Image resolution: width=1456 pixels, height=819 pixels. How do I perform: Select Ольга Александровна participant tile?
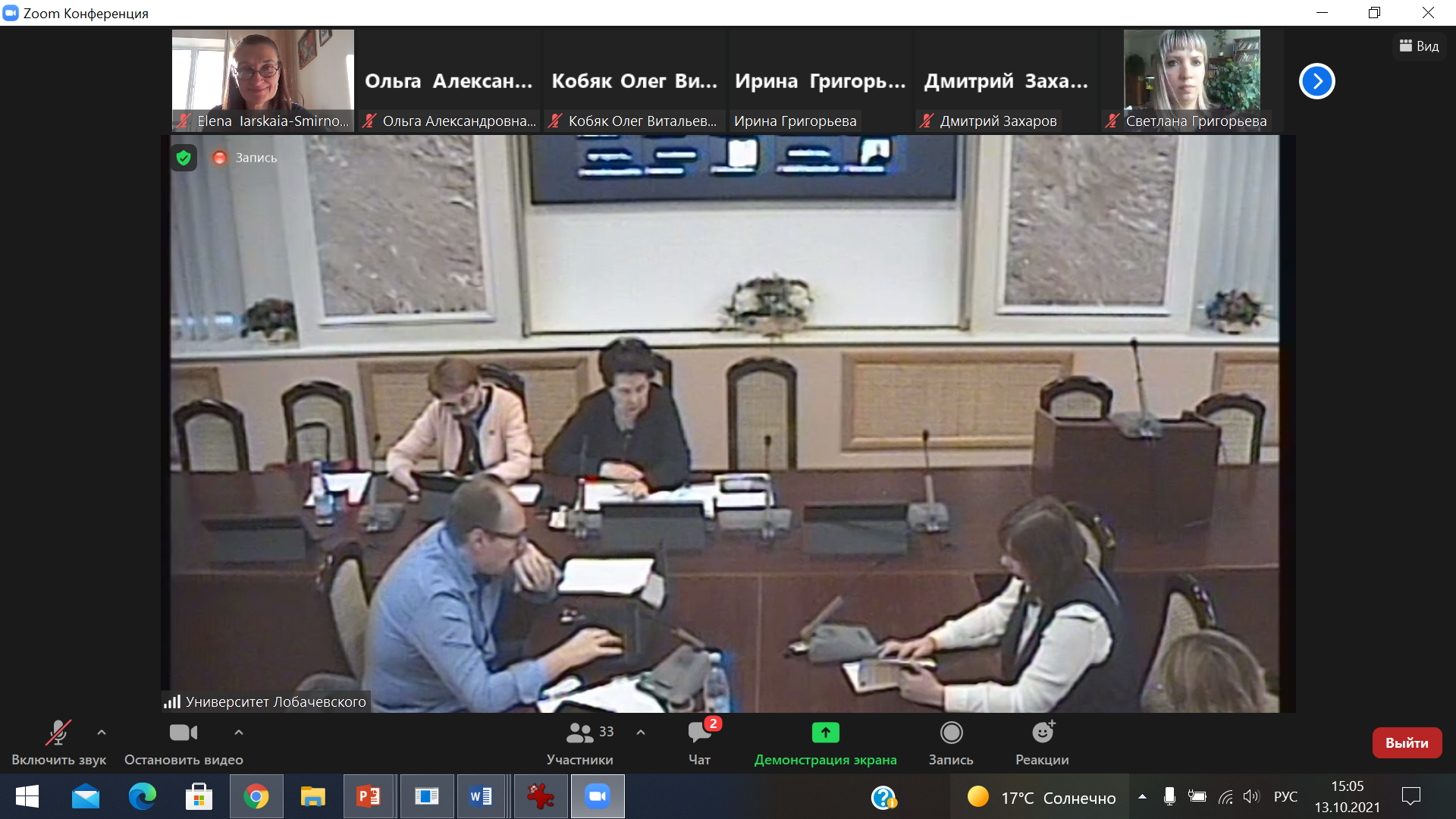pyautogui.click(x=448, y=80)
